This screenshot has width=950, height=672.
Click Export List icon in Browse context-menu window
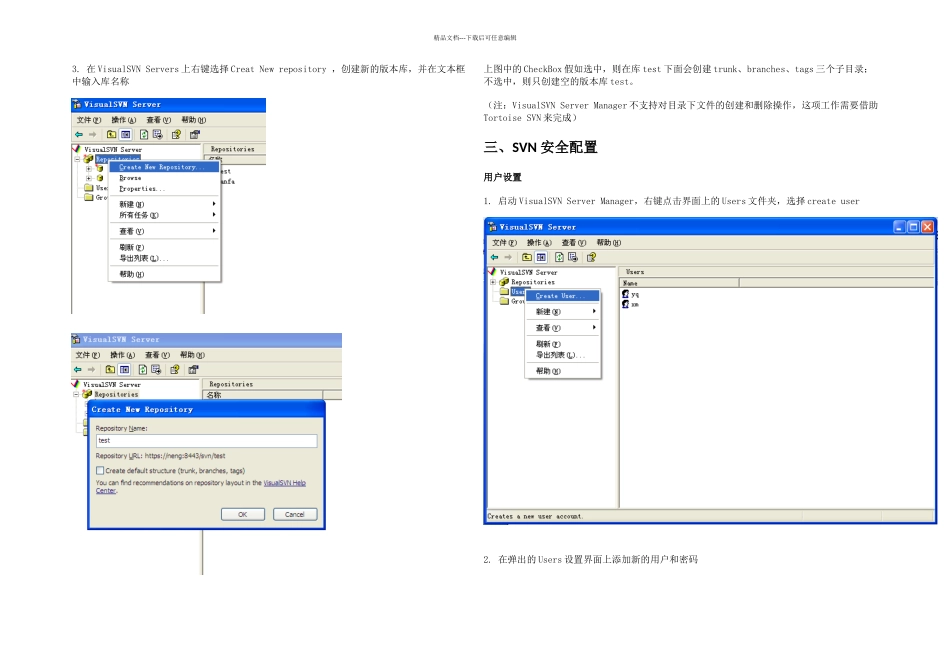point(158,135)
